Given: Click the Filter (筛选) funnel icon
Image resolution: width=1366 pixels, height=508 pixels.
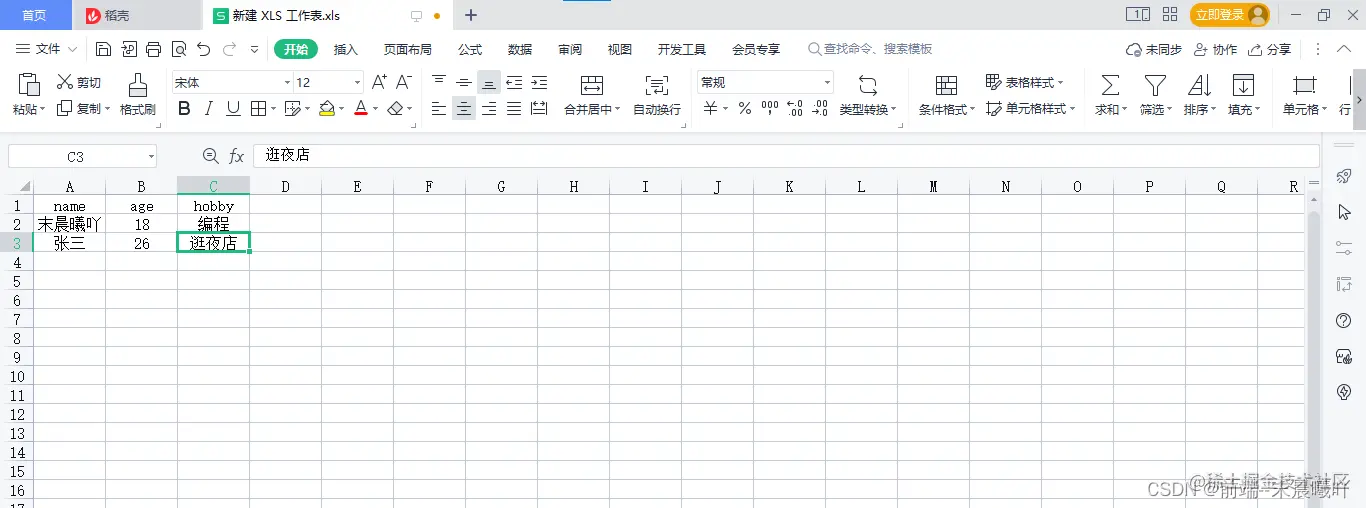Looking at the screenshot, I should pos(1155,85).
